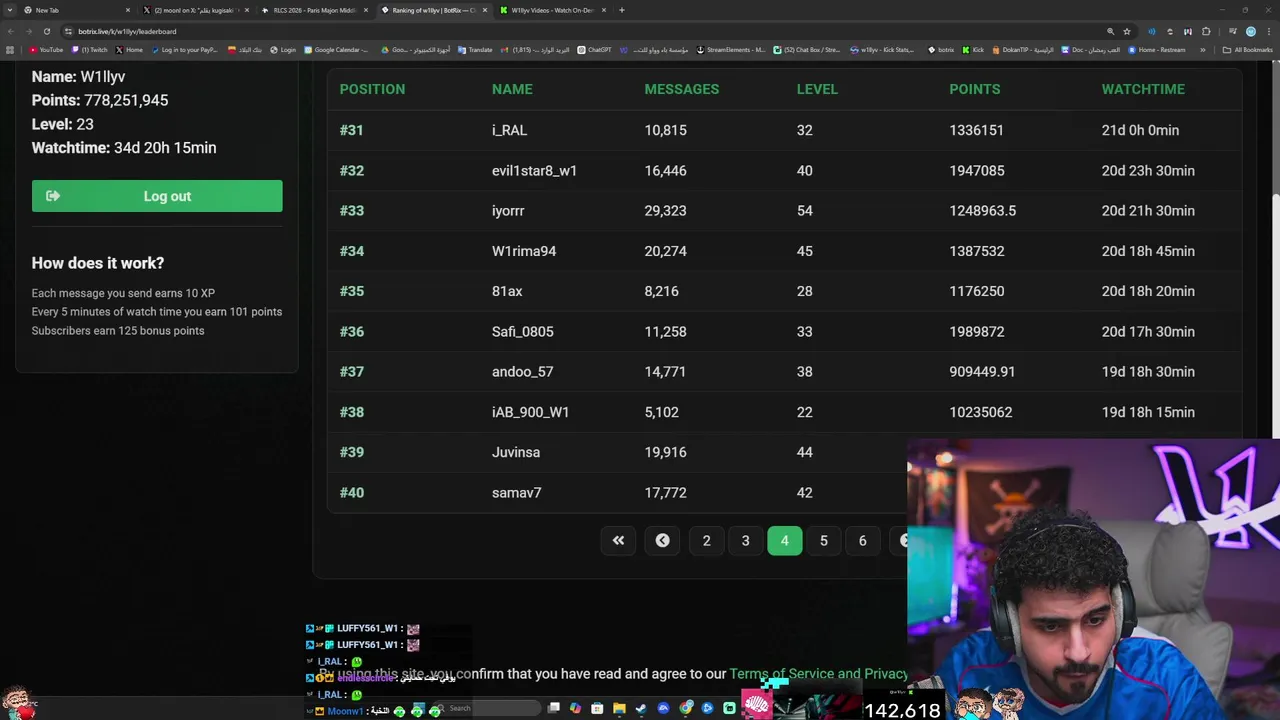Switch to the New Tab tab
This screenshot has width=1280, height=720.
pos(77,10)
